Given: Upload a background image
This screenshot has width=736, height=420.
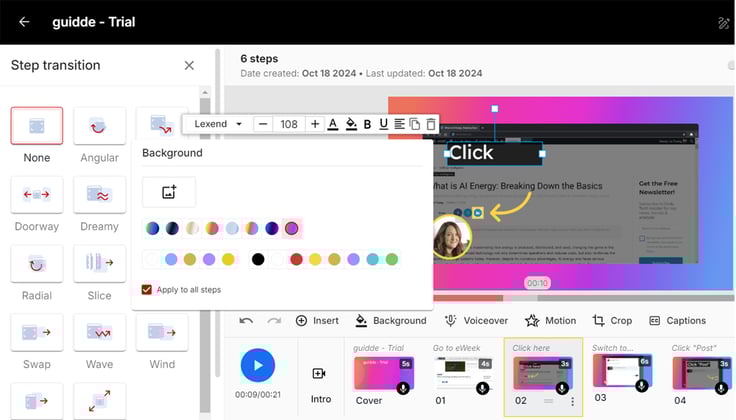Looking at the screenshot, I should [x=169, y=192].
